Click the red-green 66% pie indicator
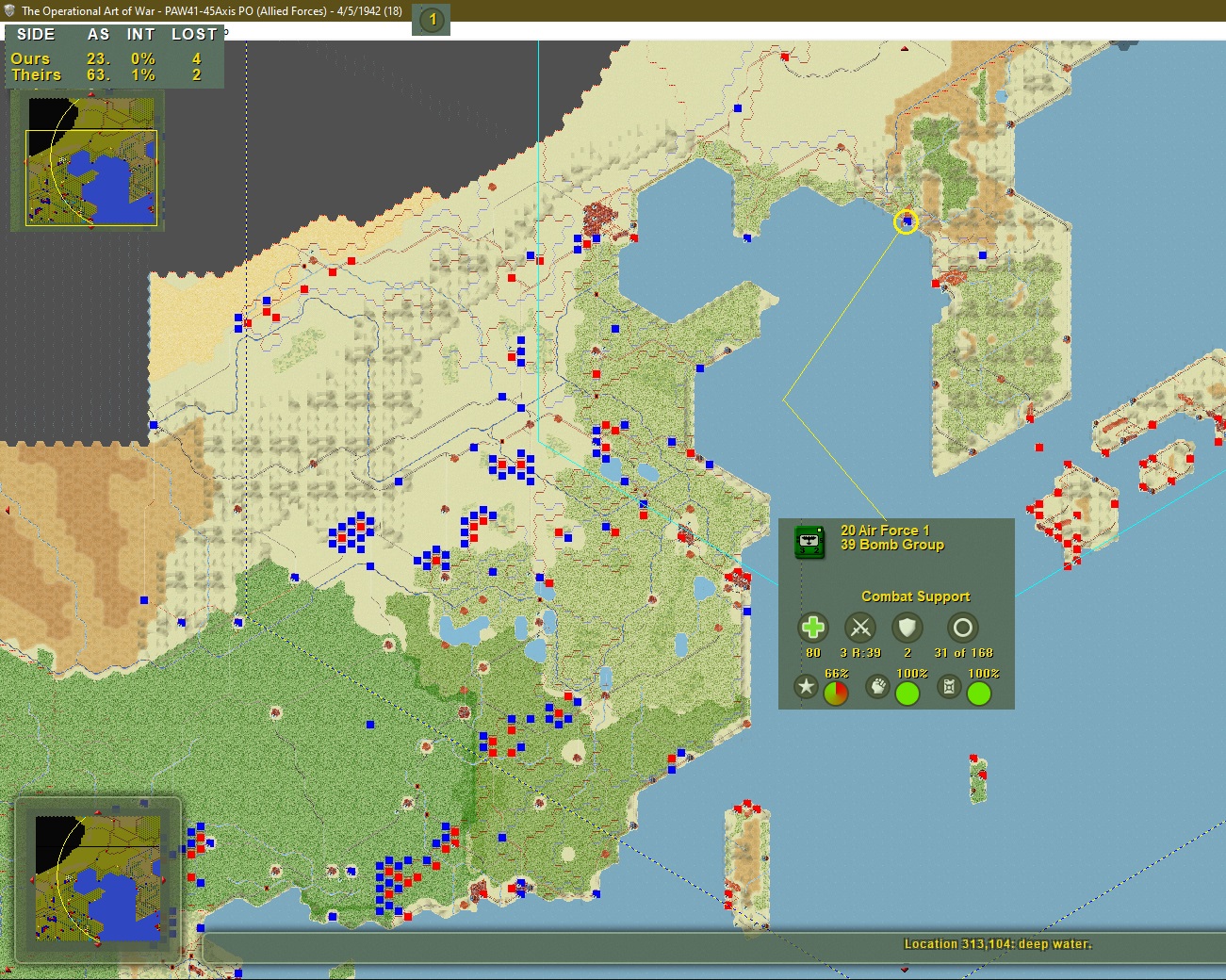This screenshot has width=1226, height=980. (836, 694)
